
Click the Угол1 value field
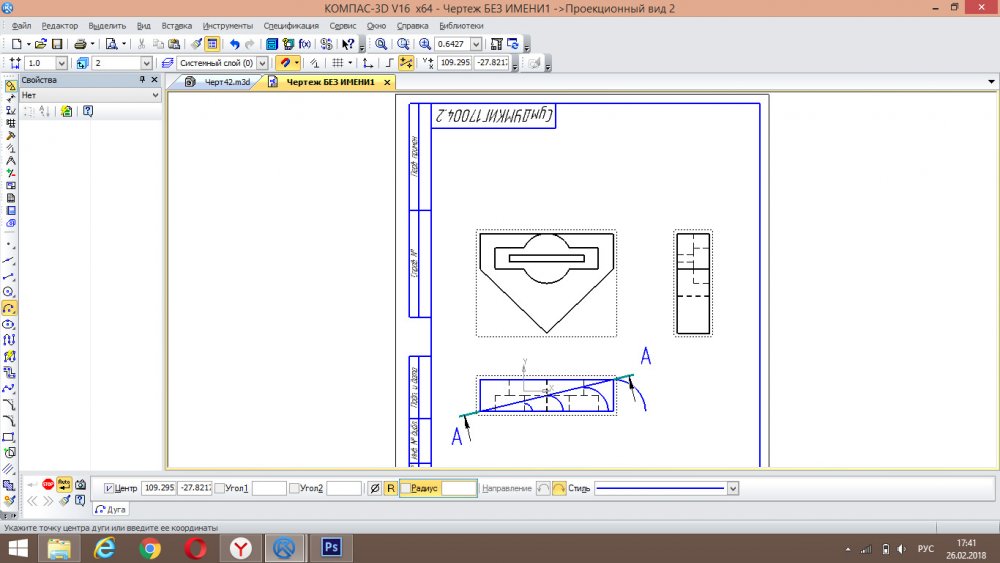[268, 488]
